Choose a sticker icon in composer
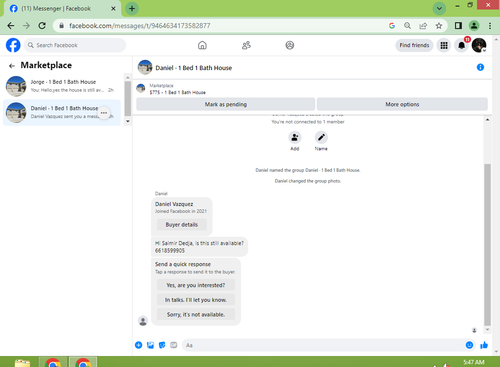Image resolution: width=500 pixels, height=367 pixels. tap(162, 345)
